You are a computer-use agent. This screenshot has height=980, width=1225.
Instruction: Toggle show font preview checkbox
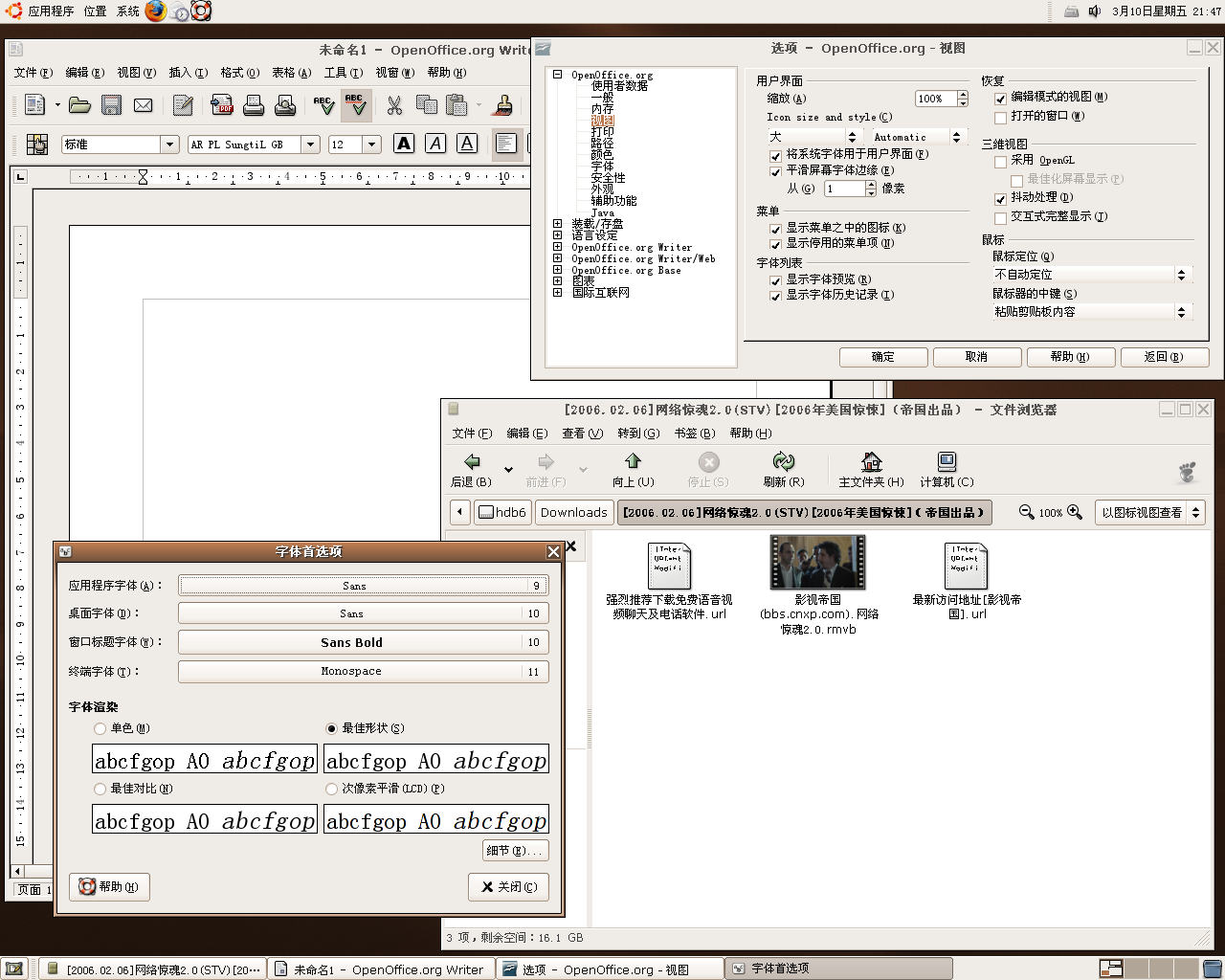coord(775,280)
